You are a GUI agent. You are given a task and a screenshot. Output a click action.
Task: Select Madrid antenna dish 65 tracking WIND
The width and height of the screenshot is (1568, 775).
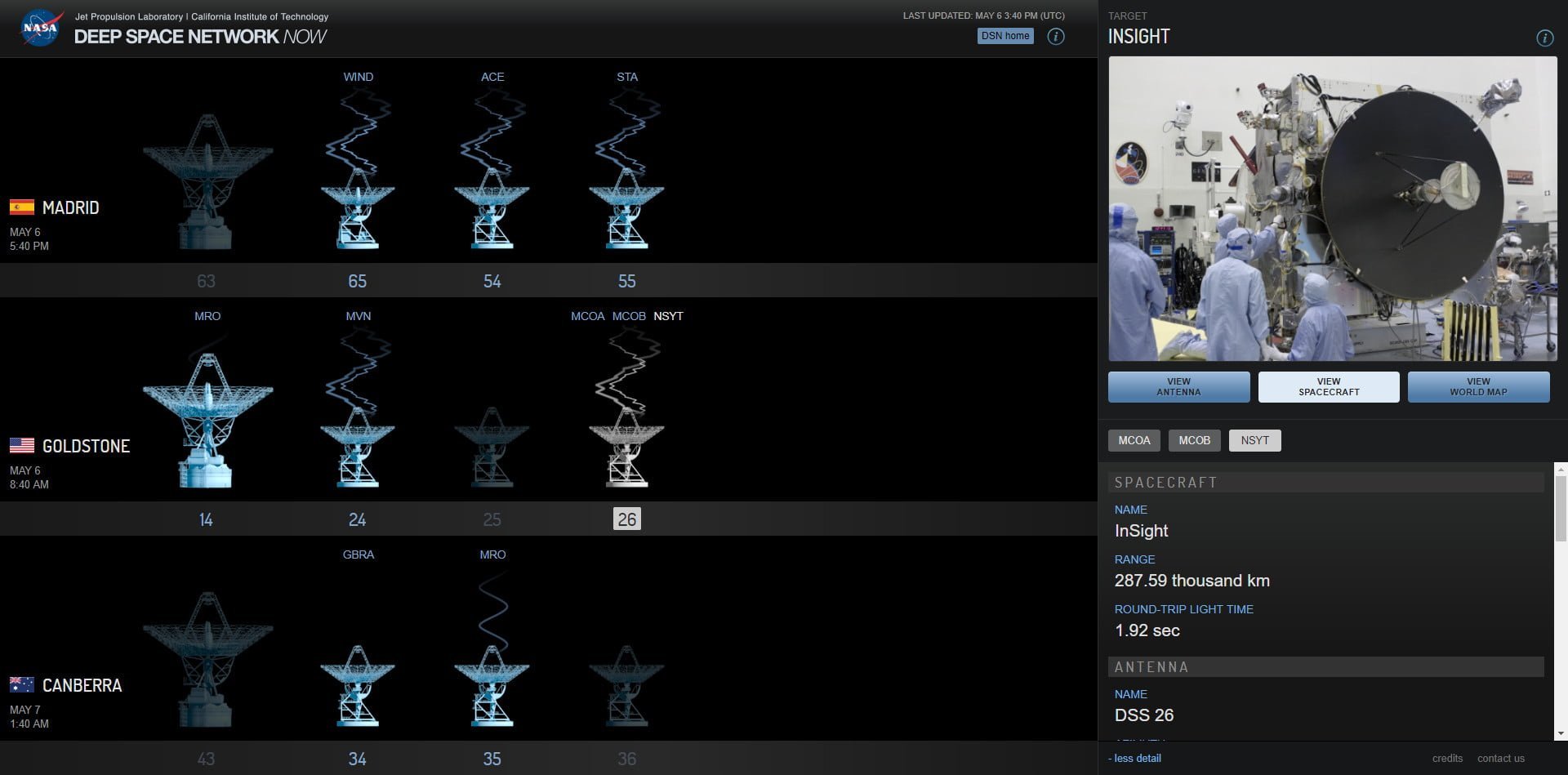[358, 208]
